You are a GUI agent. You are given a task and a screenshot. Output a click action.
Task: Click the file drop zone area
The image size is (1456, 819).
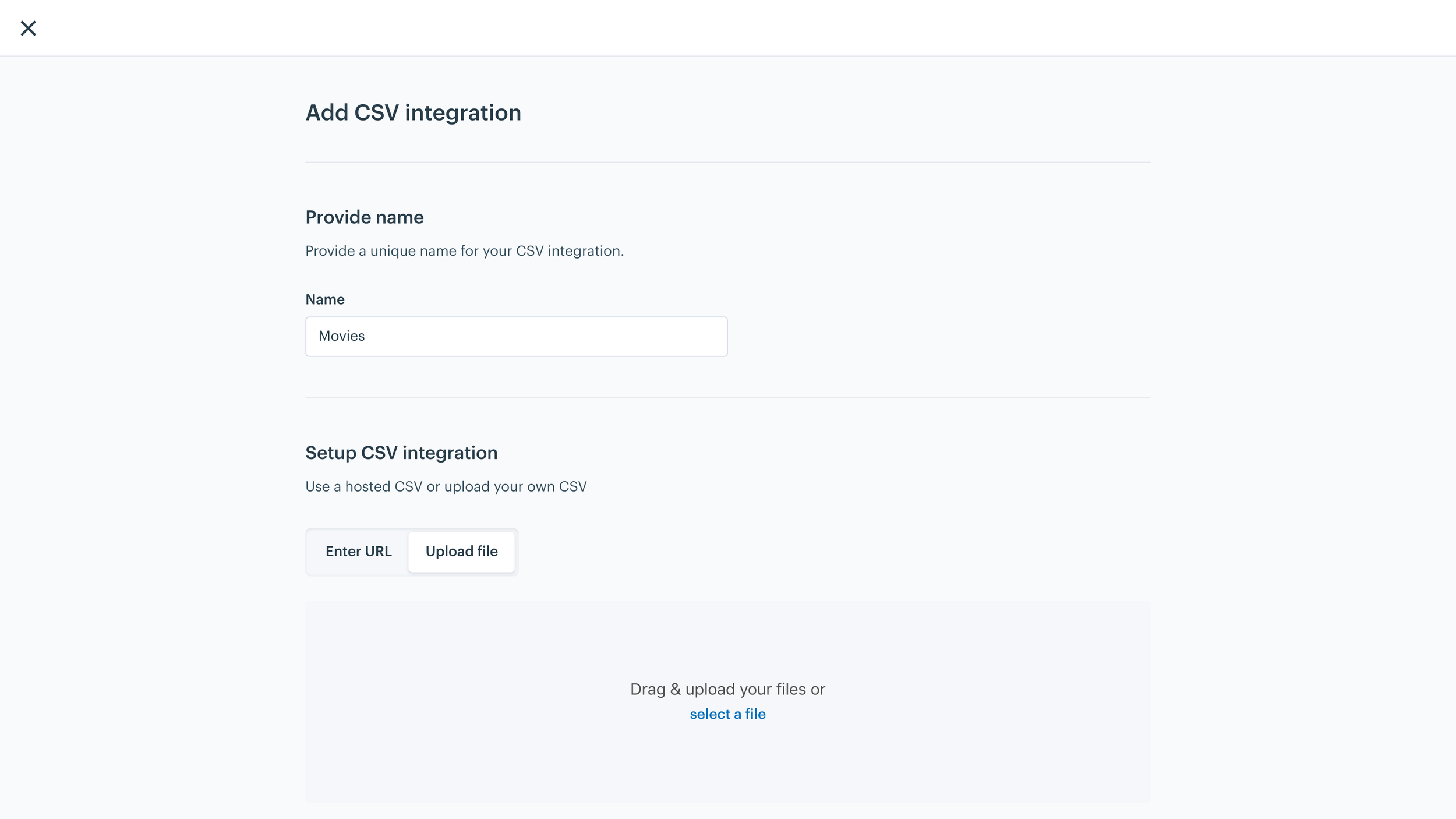[727, 701]
